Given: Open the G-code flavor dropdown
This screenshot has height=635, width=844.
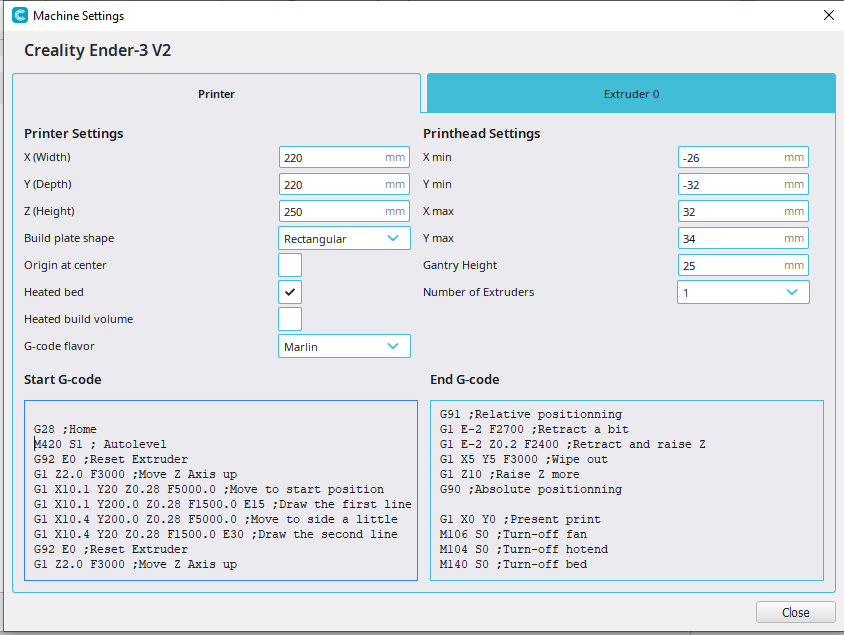Looking at the screenshot, I should 344,346.
